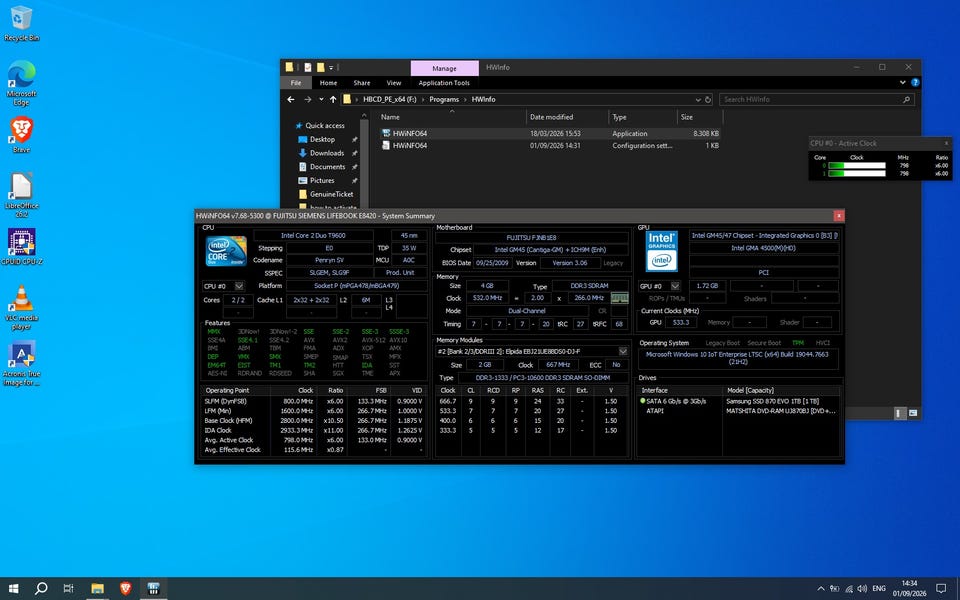Open File Explorer help question mark

tap(915, 82)
